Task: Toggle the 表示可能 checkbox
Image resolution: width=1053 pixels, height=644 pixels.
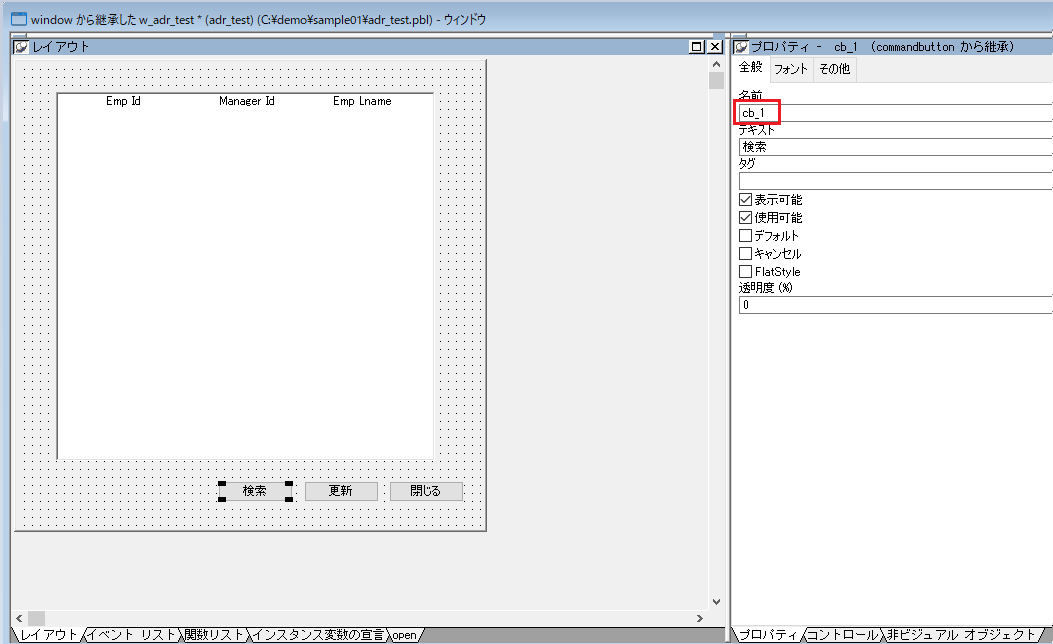Action: 745,200
